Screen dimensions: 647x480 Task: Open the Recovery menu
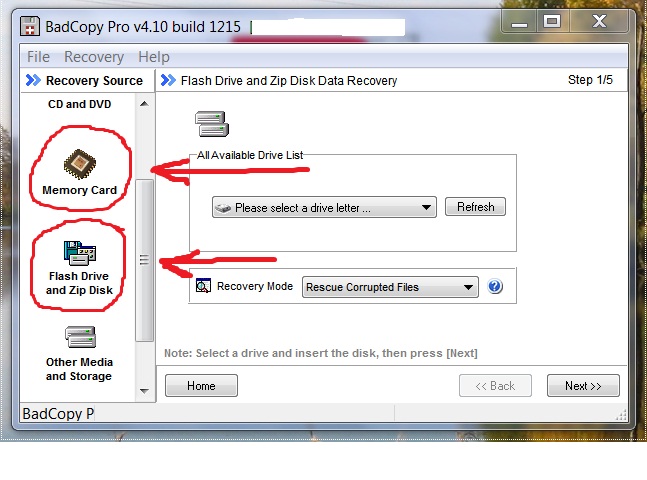click(94, 57)
